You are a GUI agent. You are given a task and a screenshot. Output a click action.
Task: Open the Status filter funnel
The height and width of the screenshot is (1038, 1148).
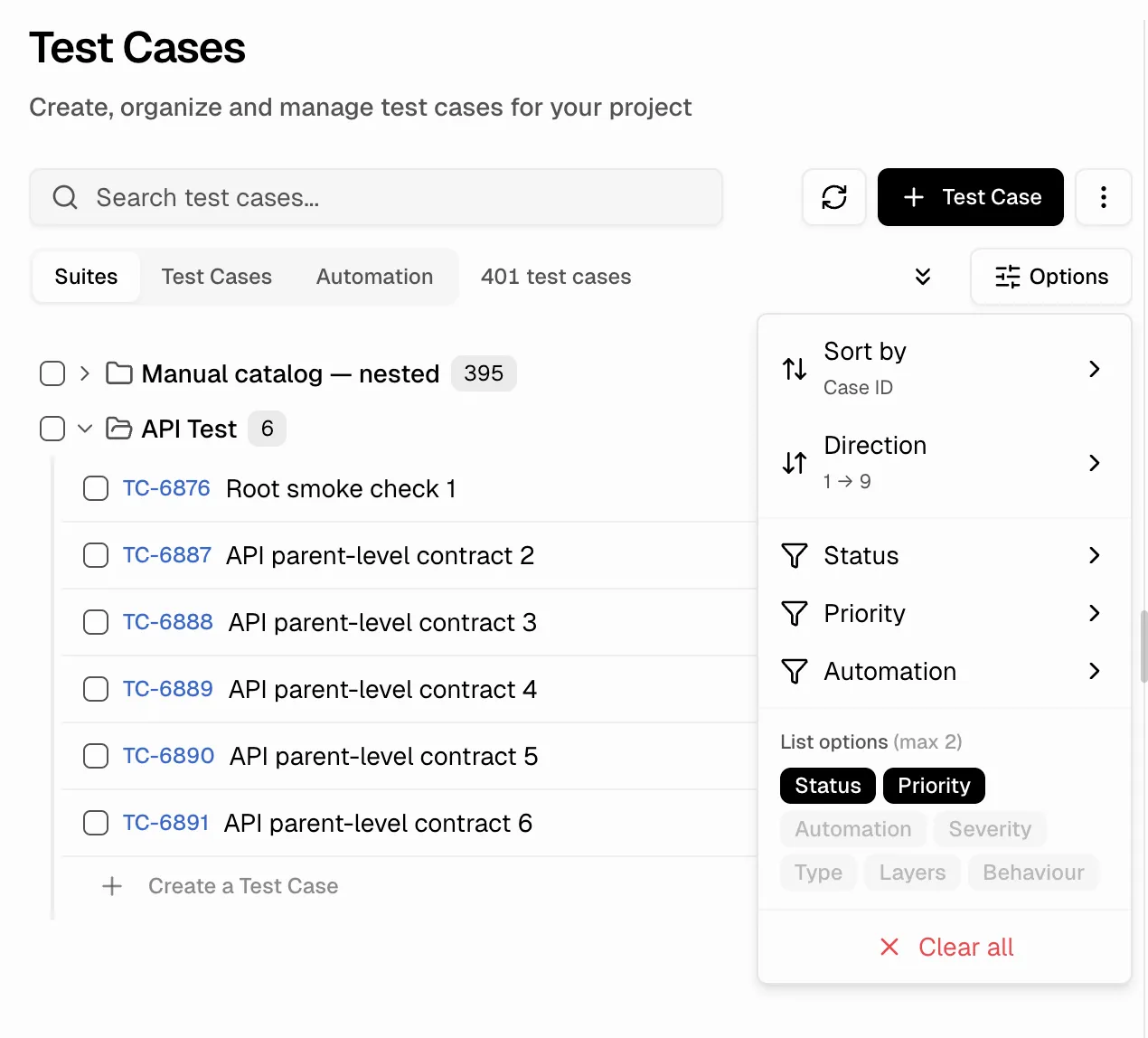click(x=794, y=555)
